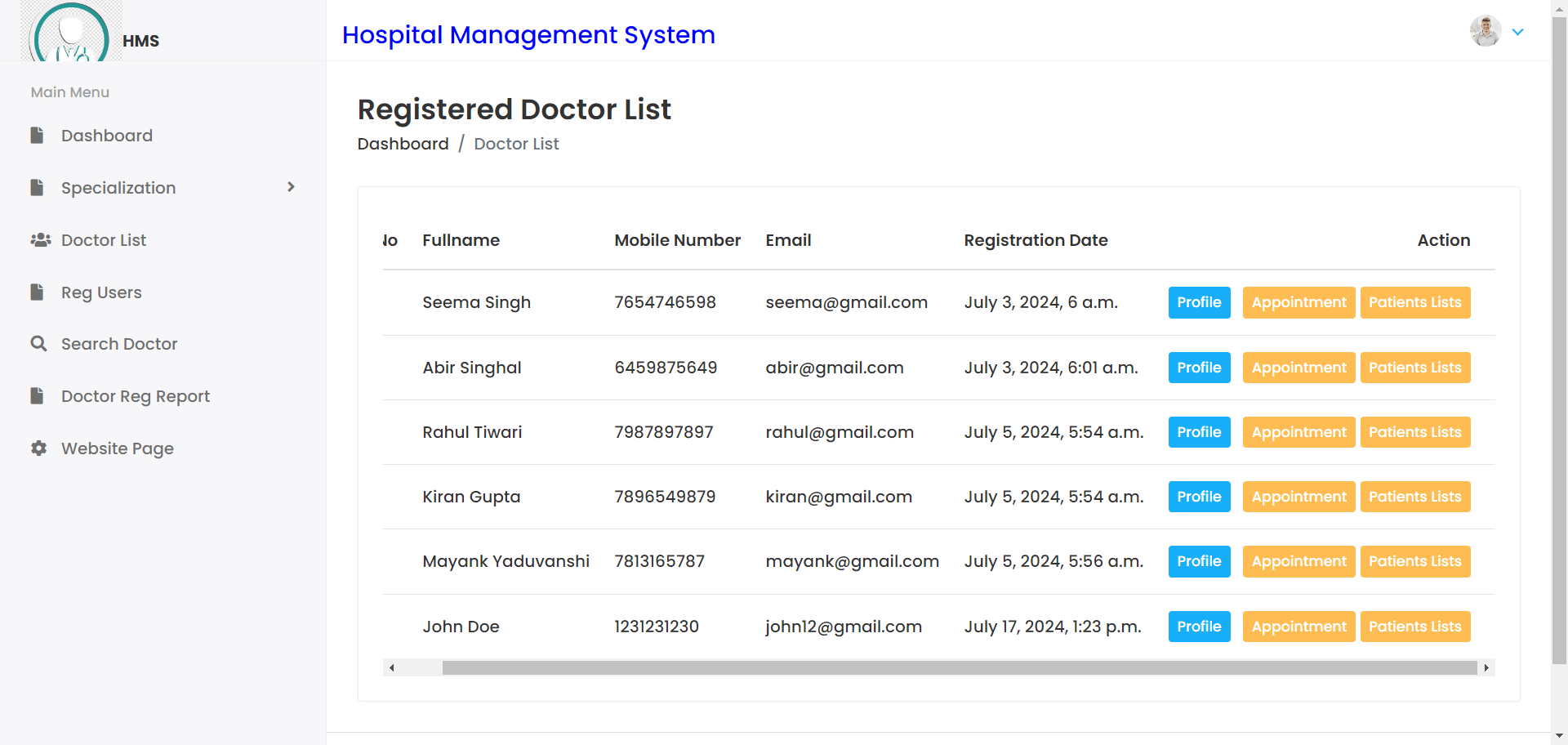
Task: Select the Dashboard icon in the sidebar
Action: 38,135
